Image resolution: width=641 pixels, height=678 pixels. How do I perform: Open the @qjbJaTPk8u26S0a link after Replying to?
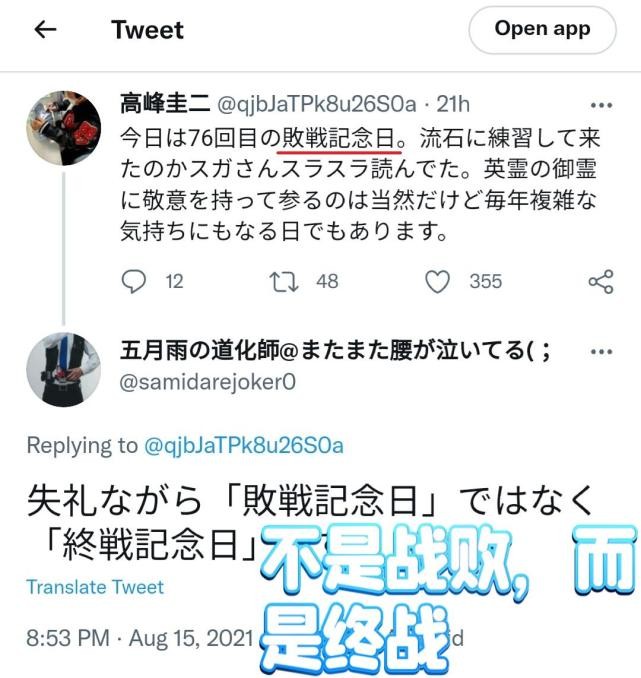click(x=244, y=445)
